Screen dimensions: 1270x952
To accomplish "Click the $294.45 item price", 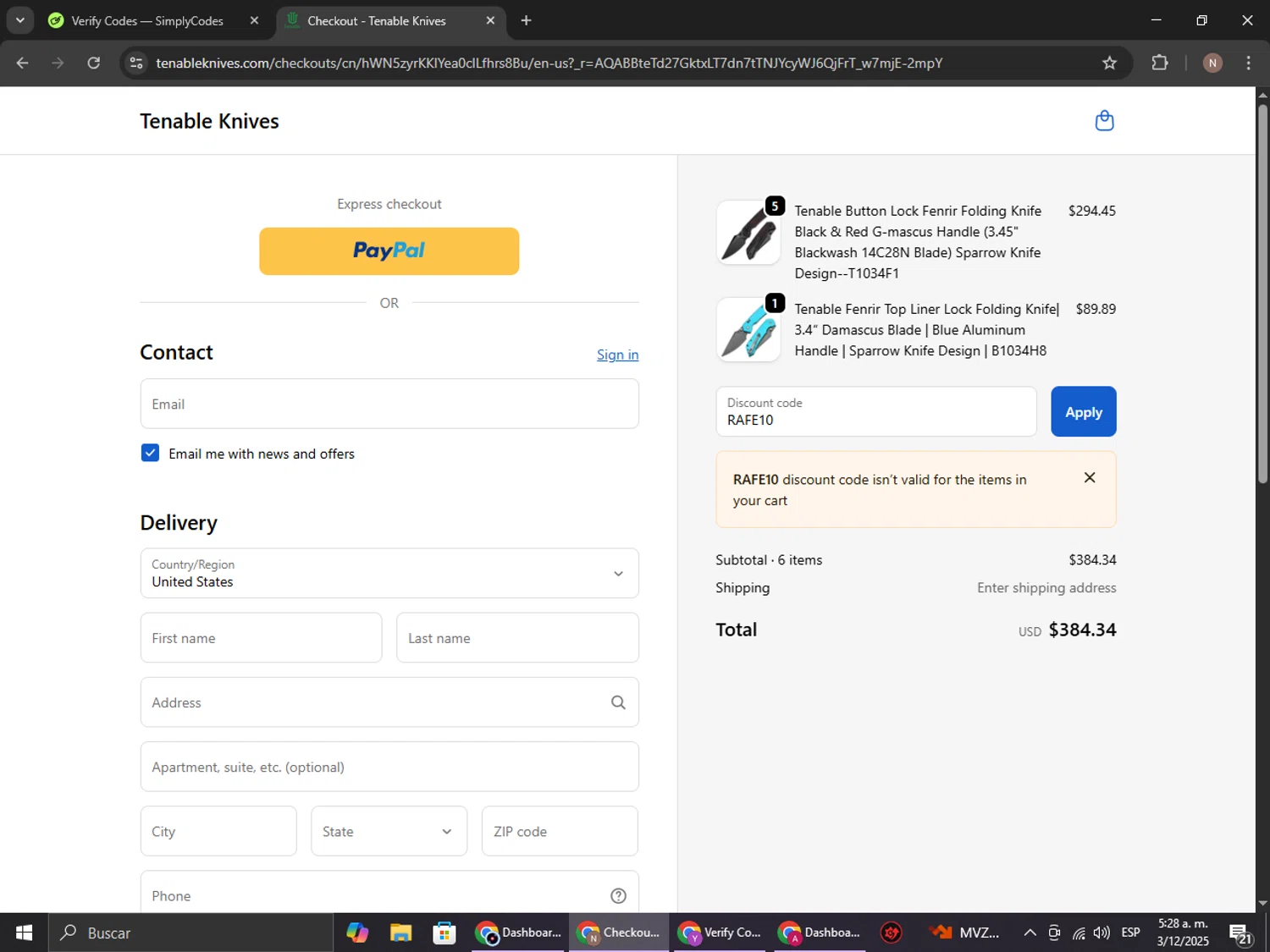I will (1091, 211).
